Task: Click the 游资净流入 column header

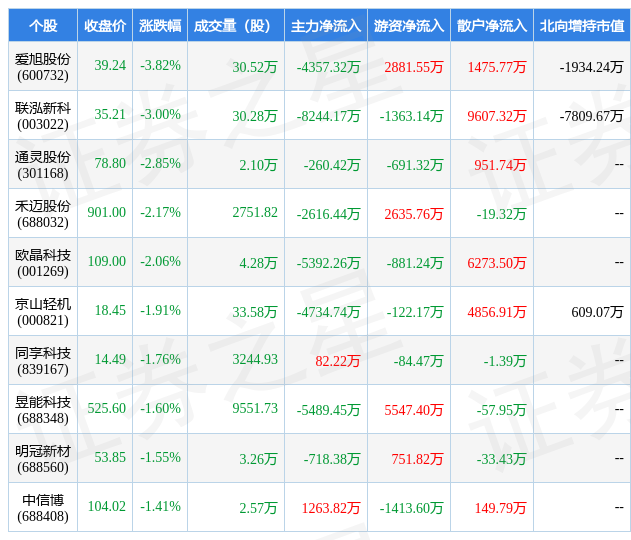Action: tap(409, 26)
